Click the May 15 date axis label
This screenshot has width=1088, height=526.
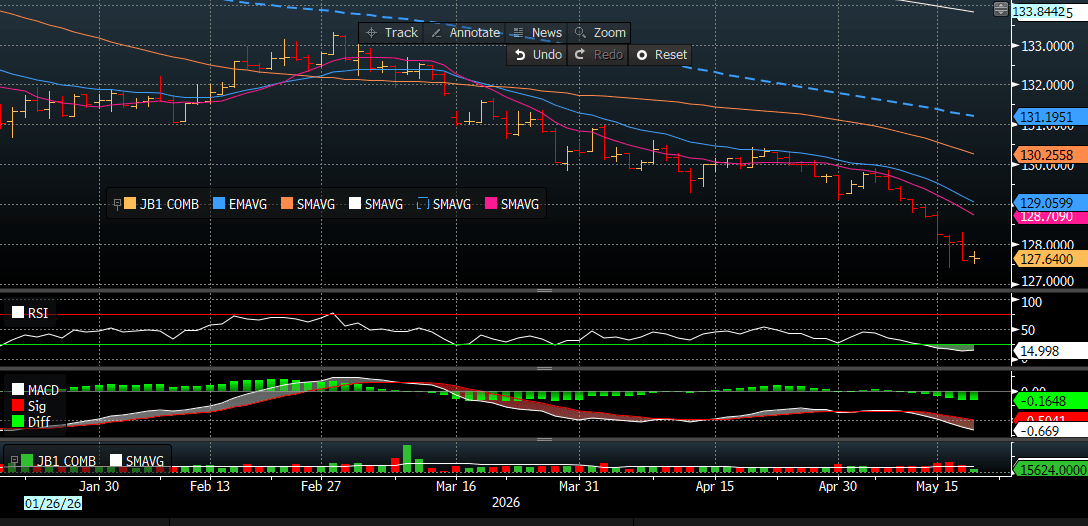pos(937,486)
